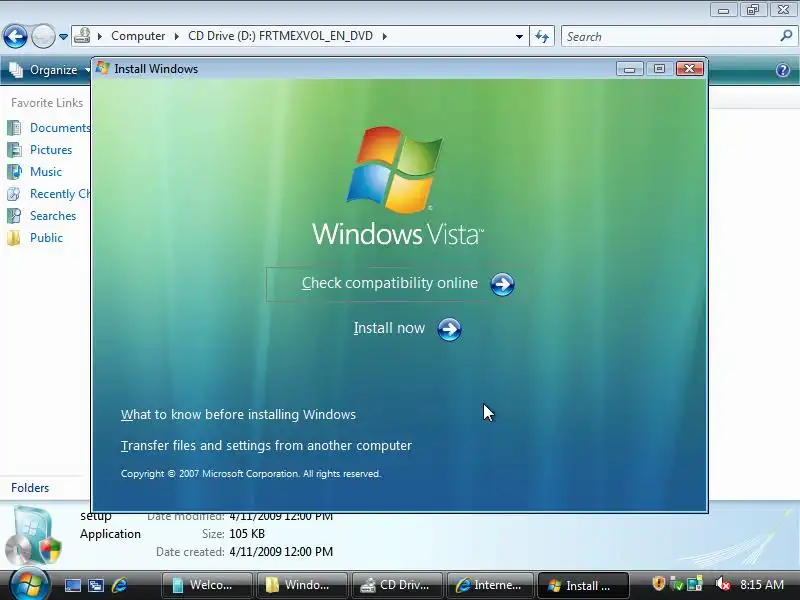Viewport: 800px width, 600px height.
Task: Click the network tray icon
Action: click(694, 584)
